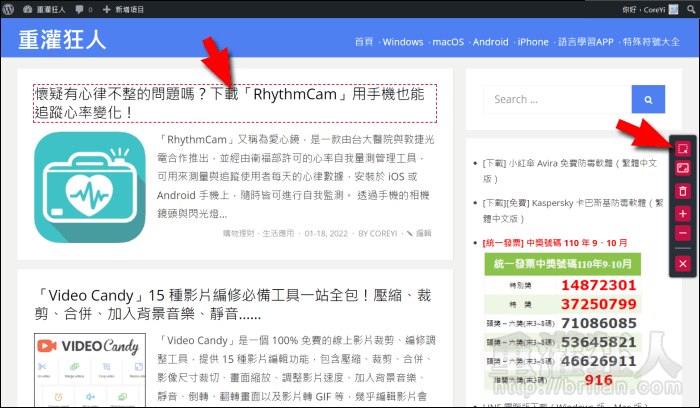The height and width of the screenshot is (408, 700).
Task: Open the RhythmCam article title link
Action: point(230,103)
